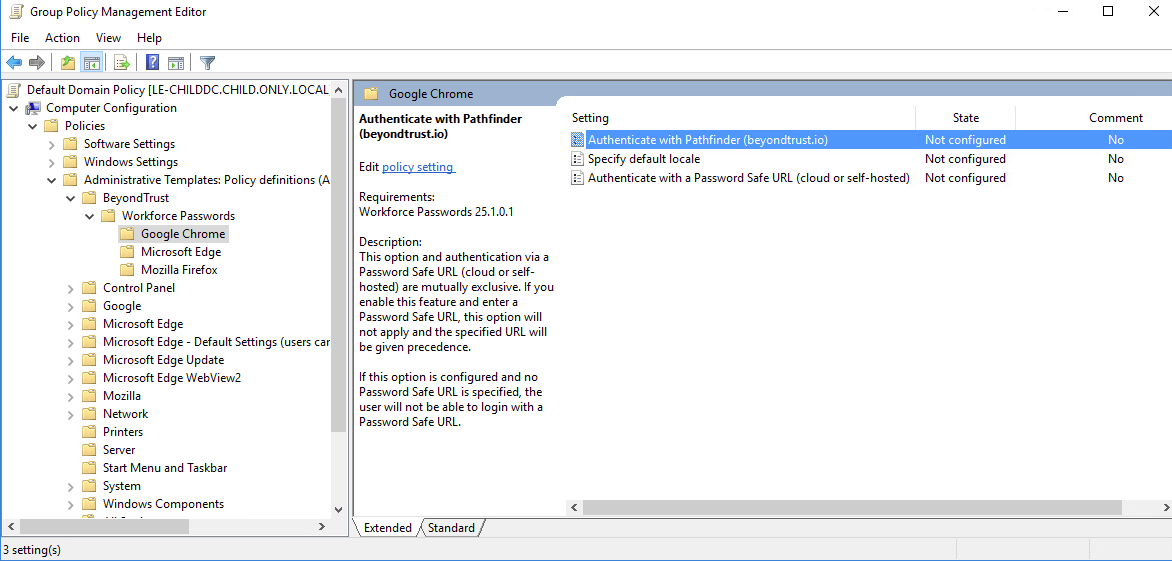Collapse the Administrative Templates node
1172x561 pixels.
pos(52,180)
